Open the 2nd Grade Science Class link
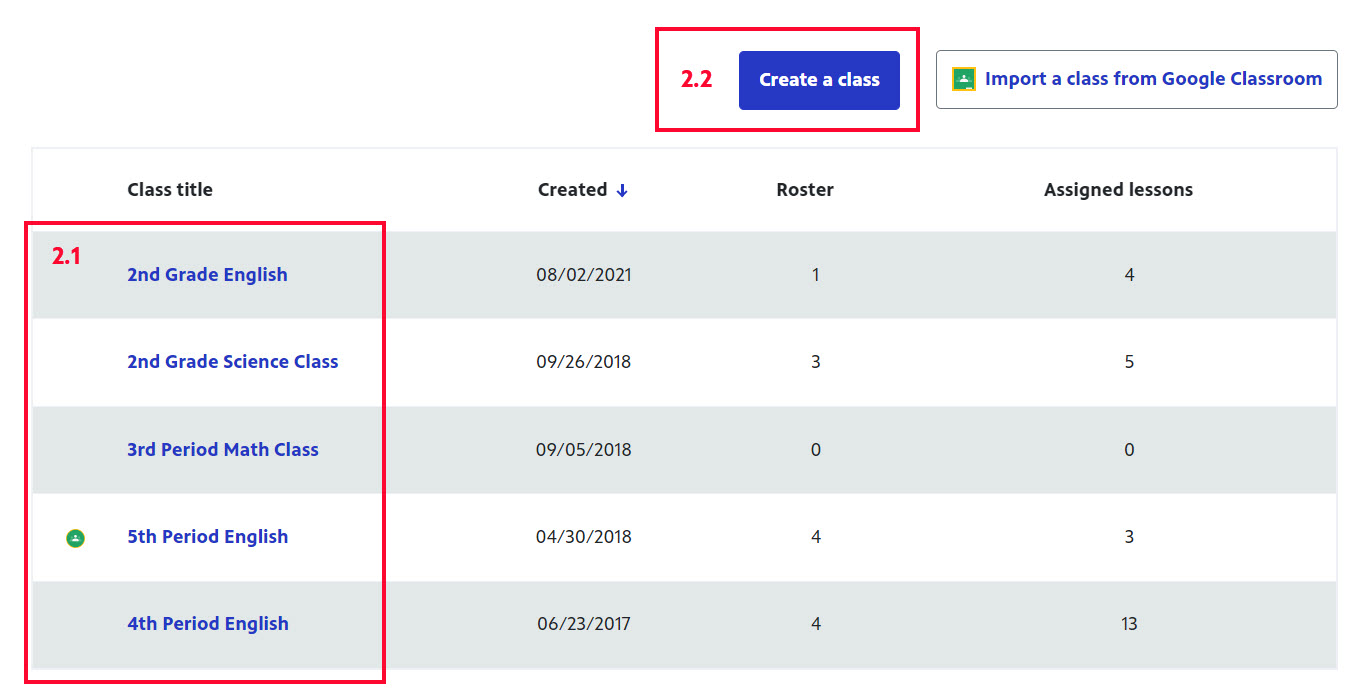The height and width of the screenshot is (699, 1361). (232, 362)
